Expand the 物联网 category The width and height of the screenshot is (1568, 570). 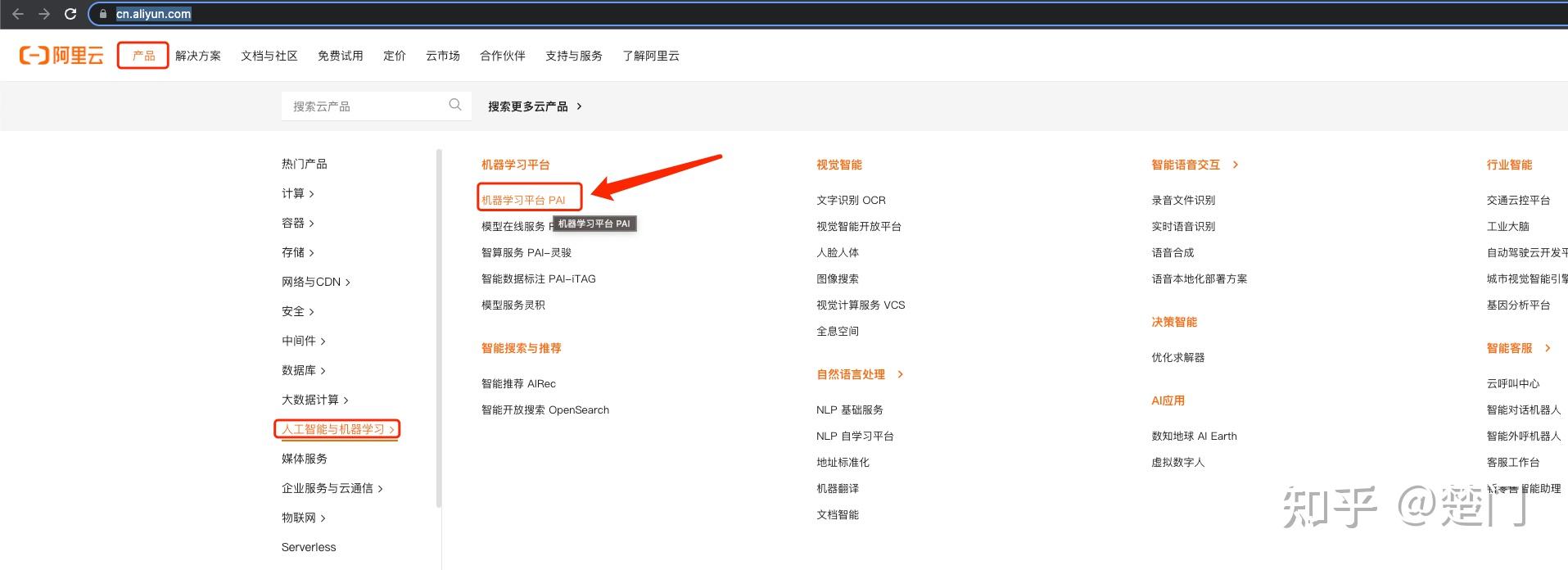[x=304, y=518]
